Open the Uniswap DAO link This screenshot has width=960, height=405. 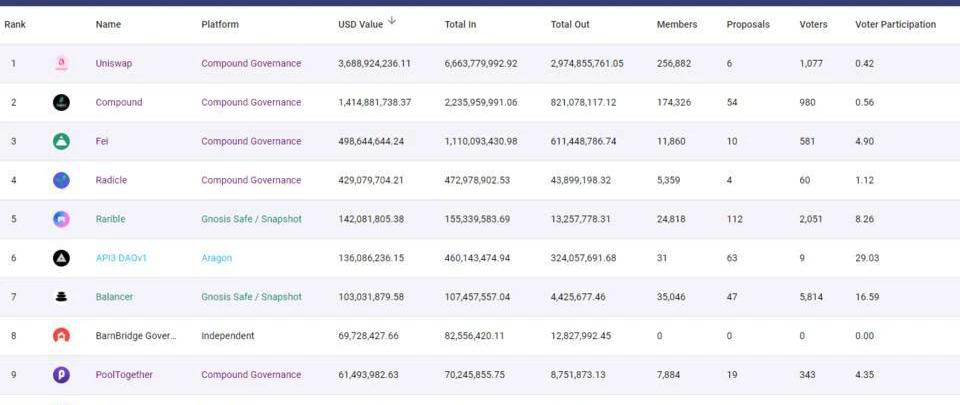[x=114, y=64]
